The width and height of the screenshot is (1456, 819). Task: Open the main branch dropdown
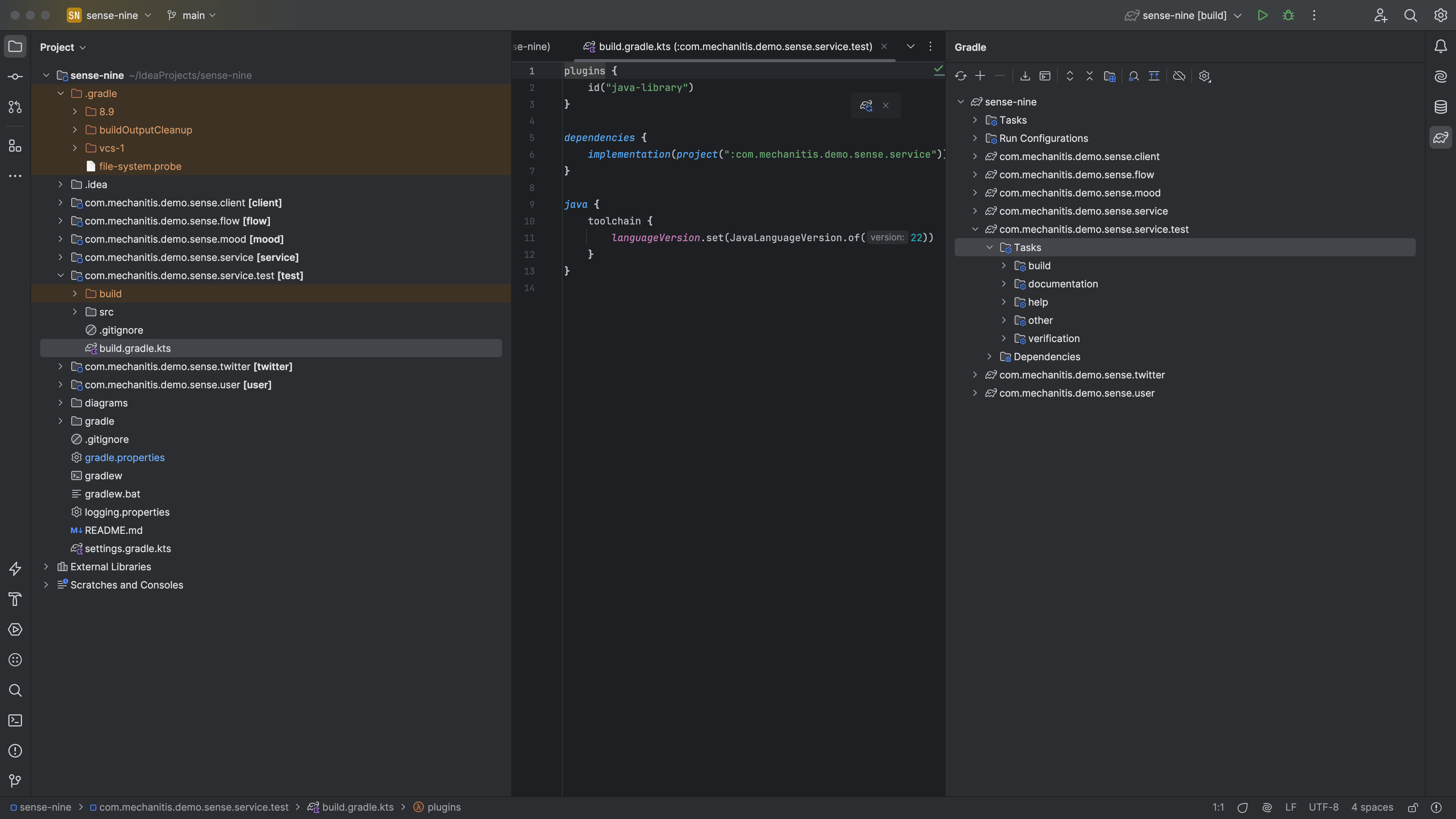pyautogui.click(x=192, y=15)
